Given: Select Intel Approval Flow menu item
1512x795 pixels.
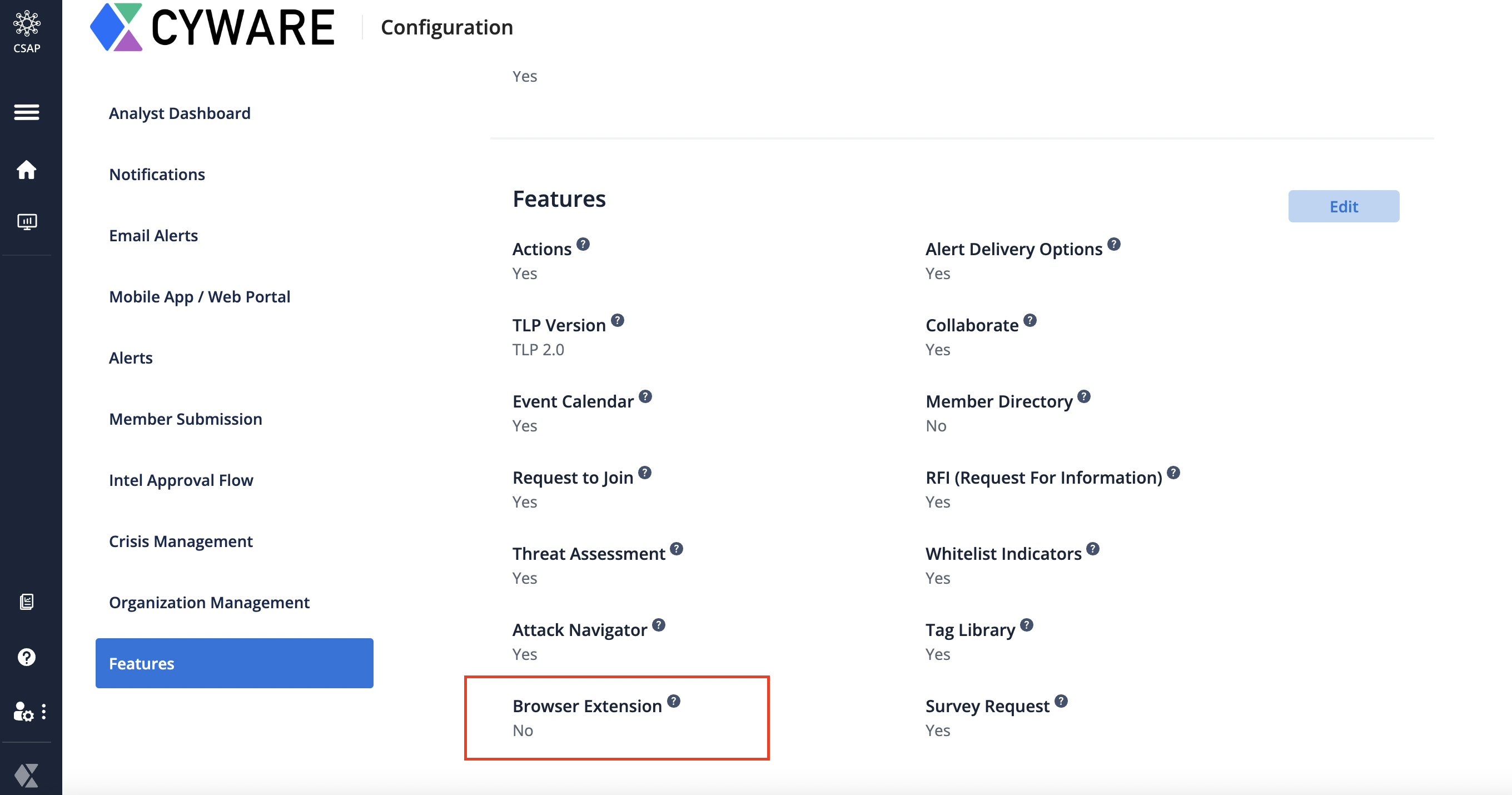Looking at the screenshot, I should [181, 480].
